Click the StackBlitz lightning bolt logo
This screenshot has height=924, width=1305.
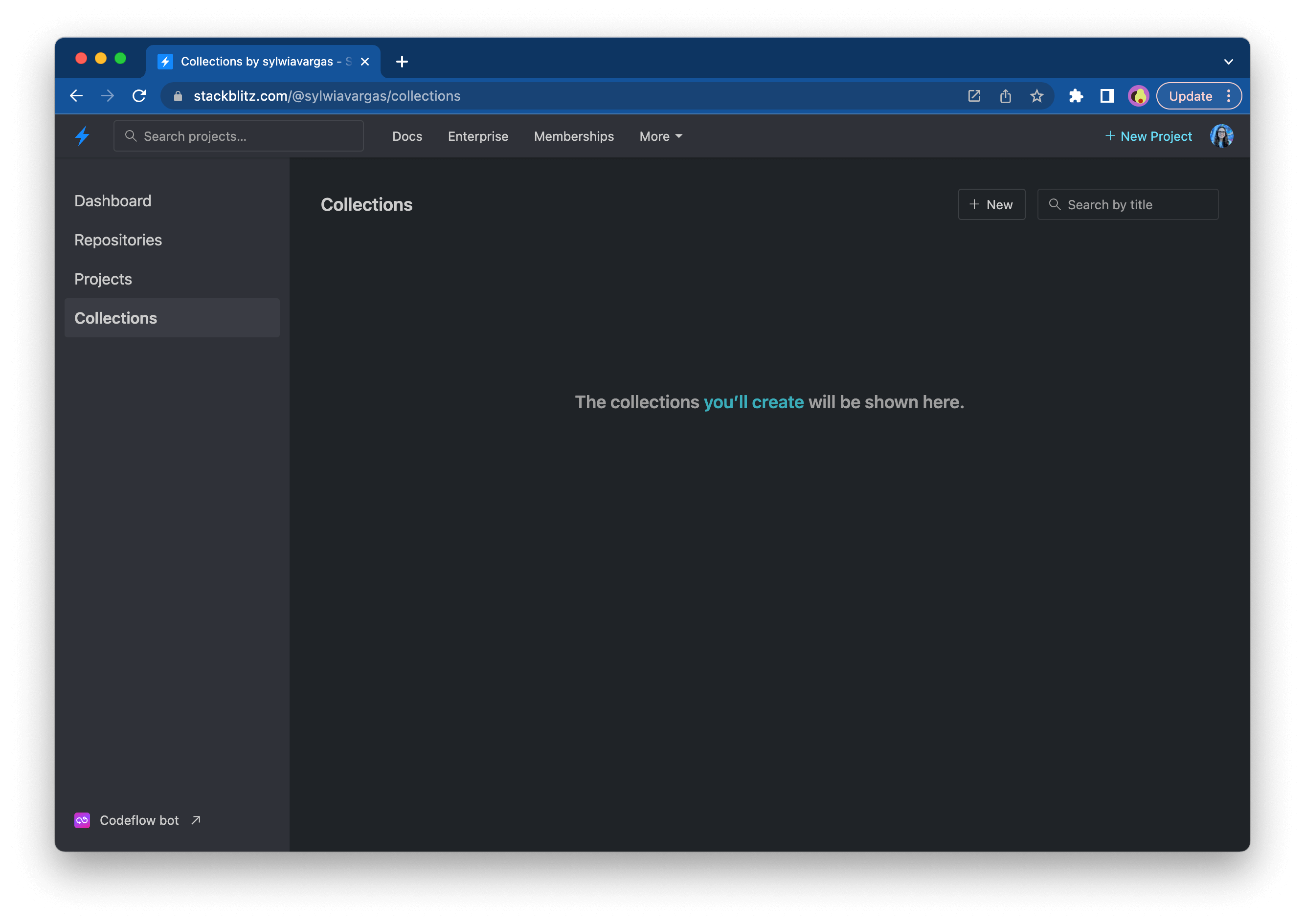pos(83,136)
